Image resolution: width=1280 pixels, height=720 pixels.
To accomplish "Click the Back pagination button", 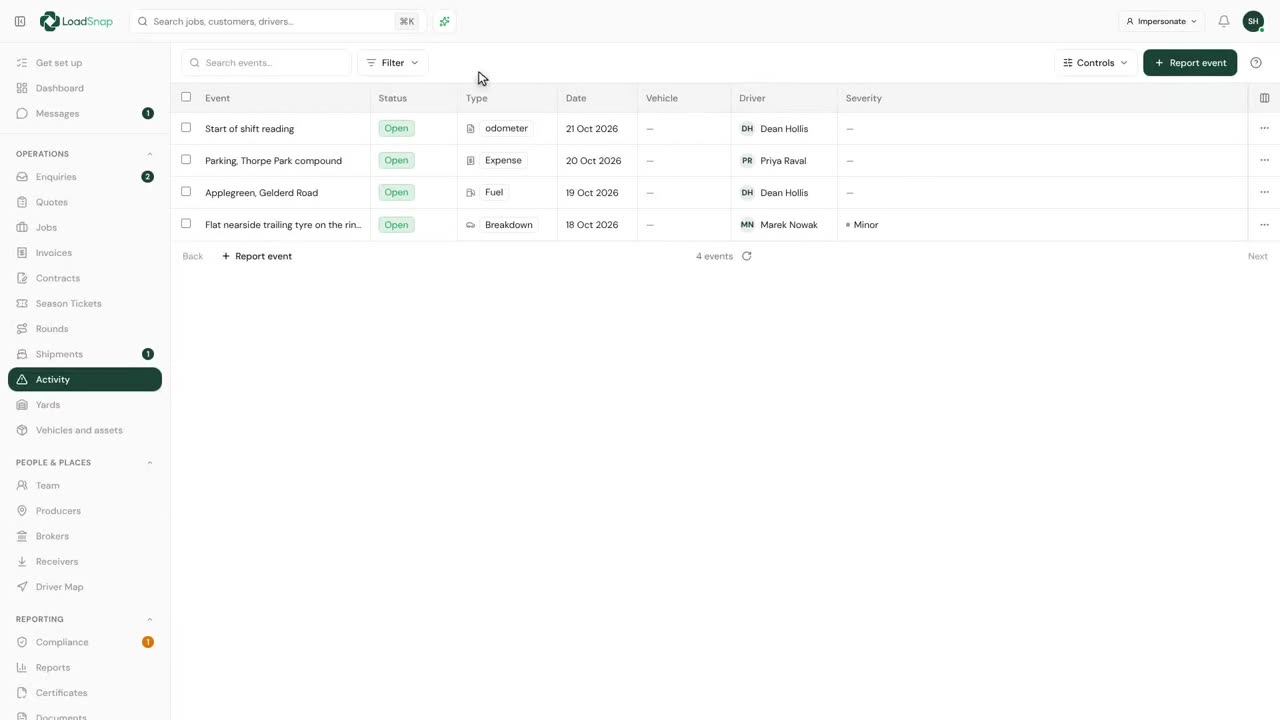I will click(193, 256).
